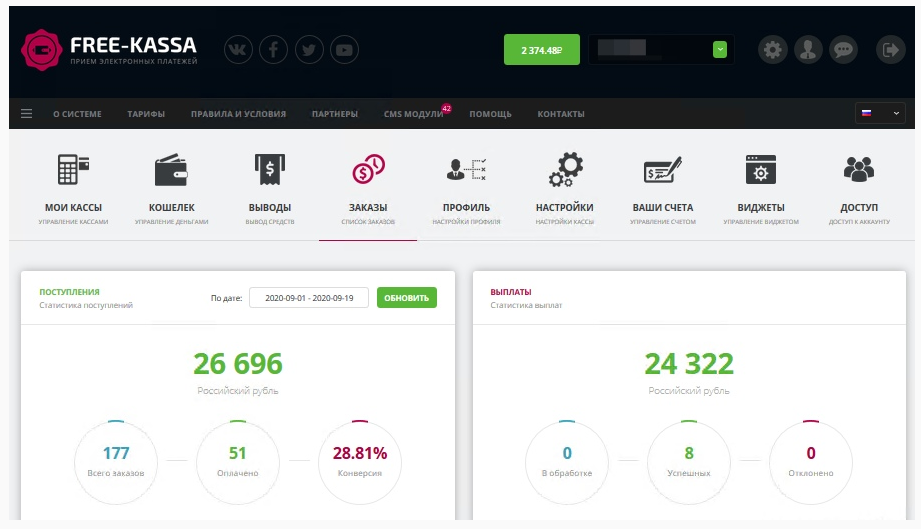Viewport: 921px width, 529px height.
Task: Open the Twitter icon link
Action: coord(309,50)
